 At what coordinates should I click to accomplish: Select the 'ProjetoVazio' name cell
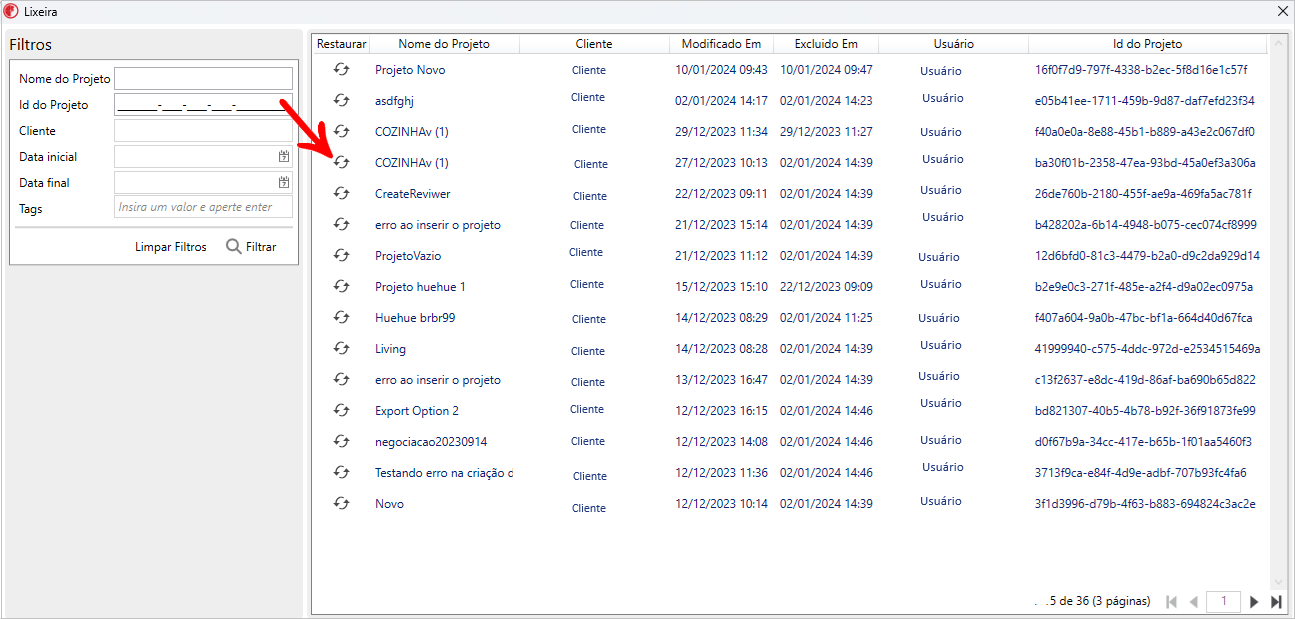click(x=408, y=256)
